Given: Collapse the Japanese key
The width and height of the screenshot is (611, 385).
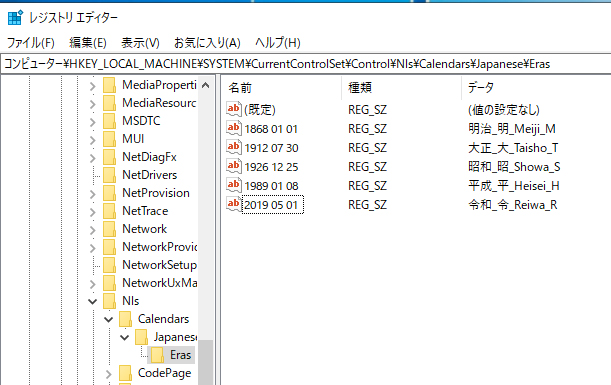Looking at the screenshot, I should pos(124,337).
